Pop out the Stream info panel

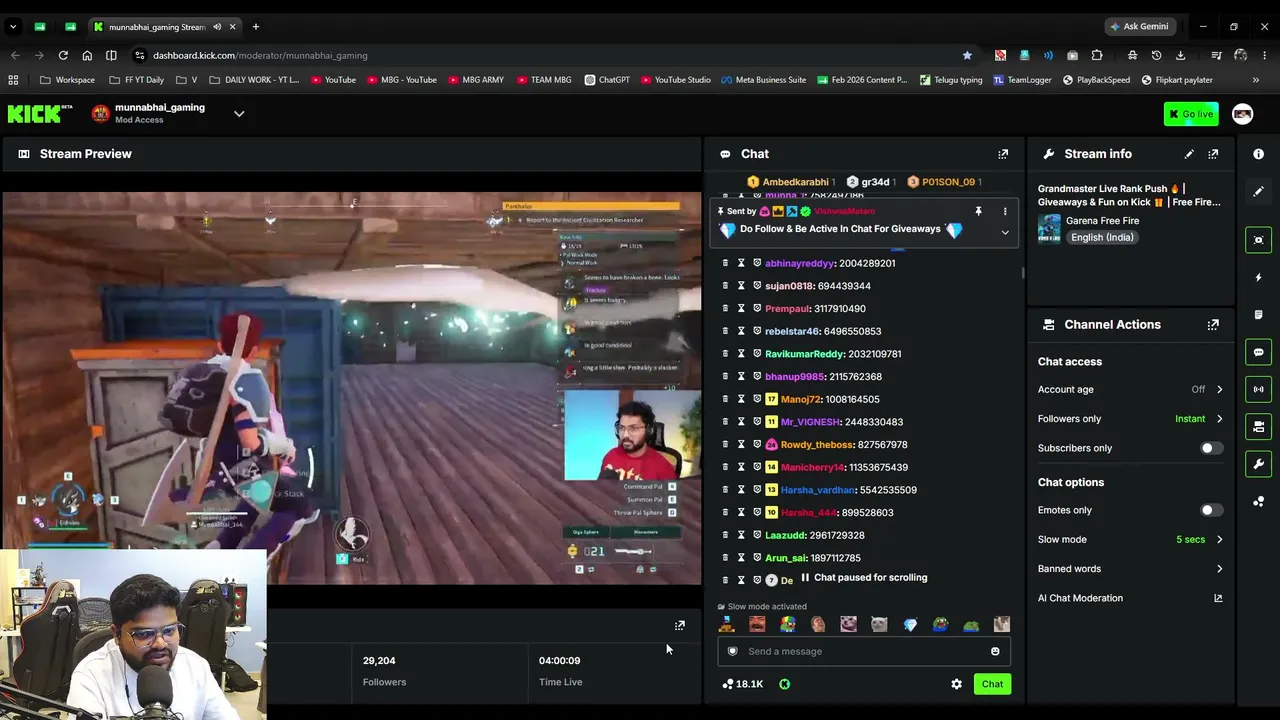tap(1213, 154)
